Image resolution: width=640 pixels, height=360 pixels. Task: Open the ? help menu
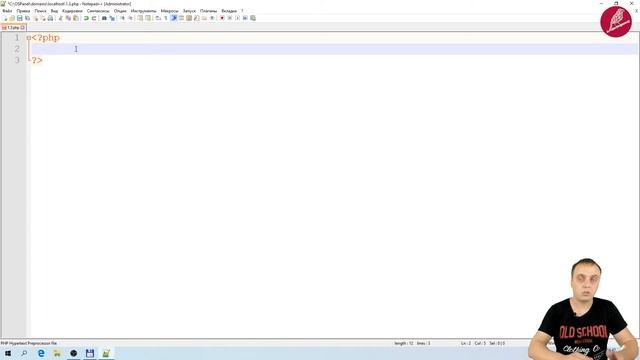(x=242, y=11)
